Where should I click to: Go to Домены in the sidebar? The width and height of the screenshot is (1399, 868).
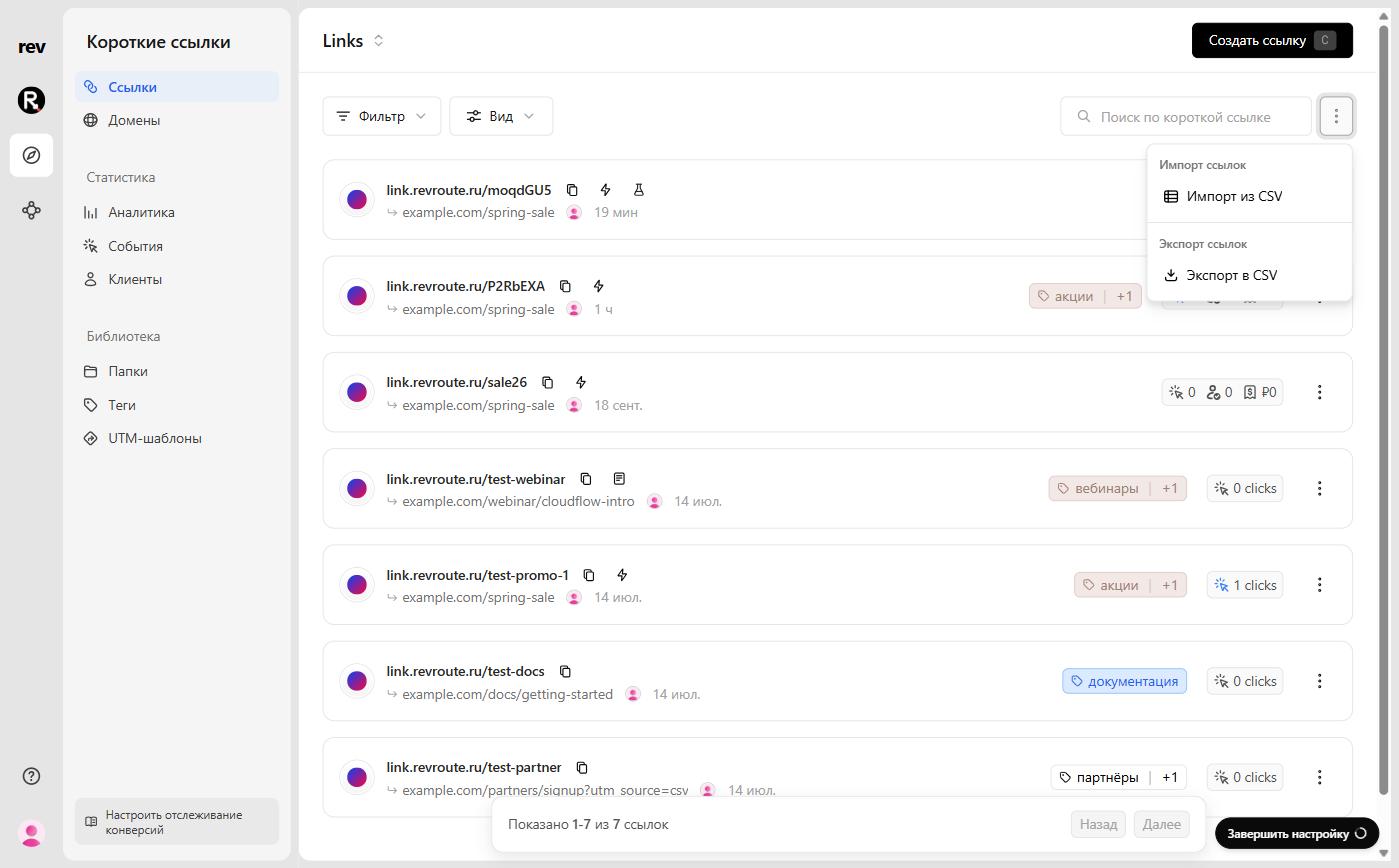(177, 120)
